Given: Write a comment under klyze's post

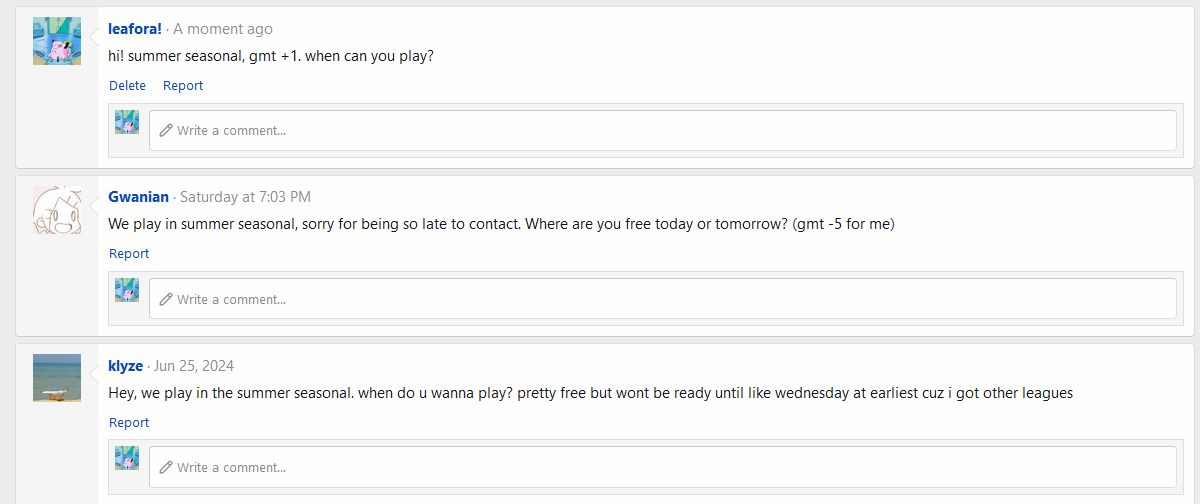Looking at the screenshot, I should click(662, 467).
